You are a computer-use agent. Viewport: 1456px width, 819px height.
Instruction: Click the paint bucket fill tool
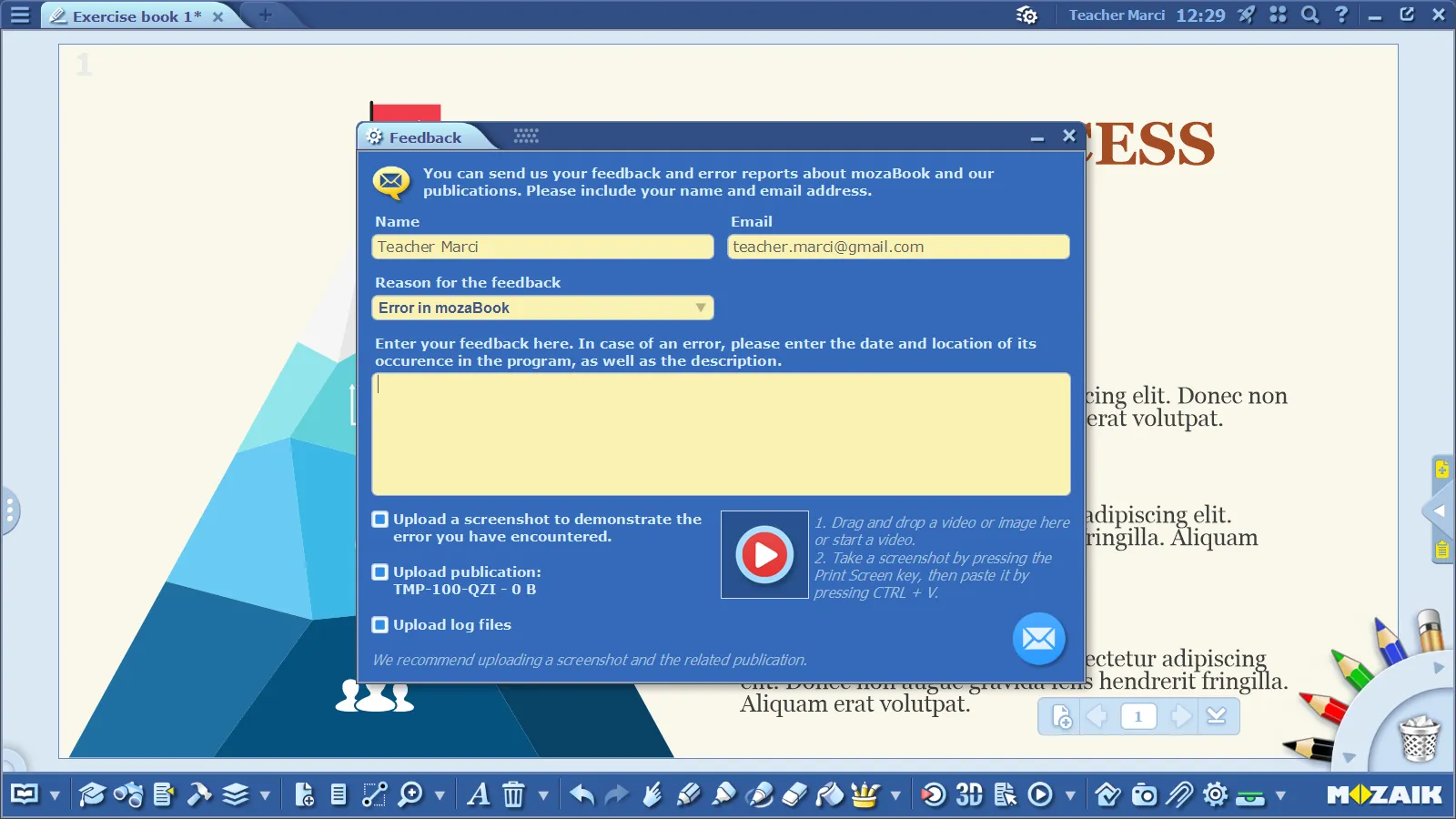coord(829,794)
